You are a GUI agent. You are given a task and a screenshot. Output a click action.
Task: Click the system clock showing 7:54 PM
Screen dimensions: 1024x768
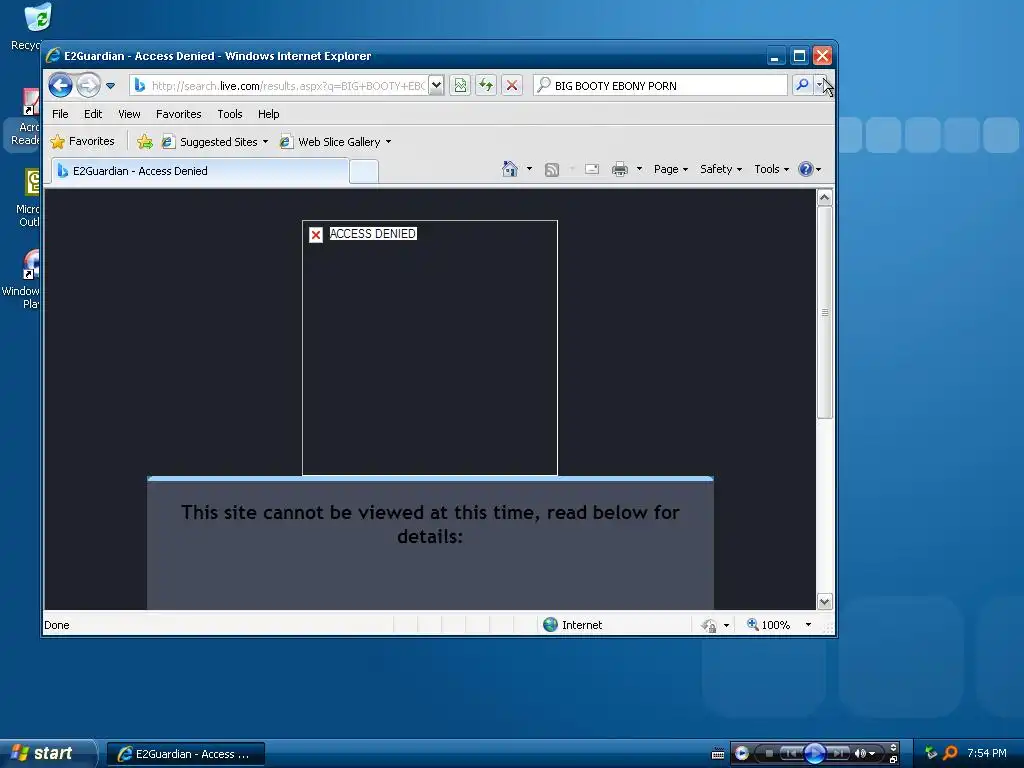point(987,753)
